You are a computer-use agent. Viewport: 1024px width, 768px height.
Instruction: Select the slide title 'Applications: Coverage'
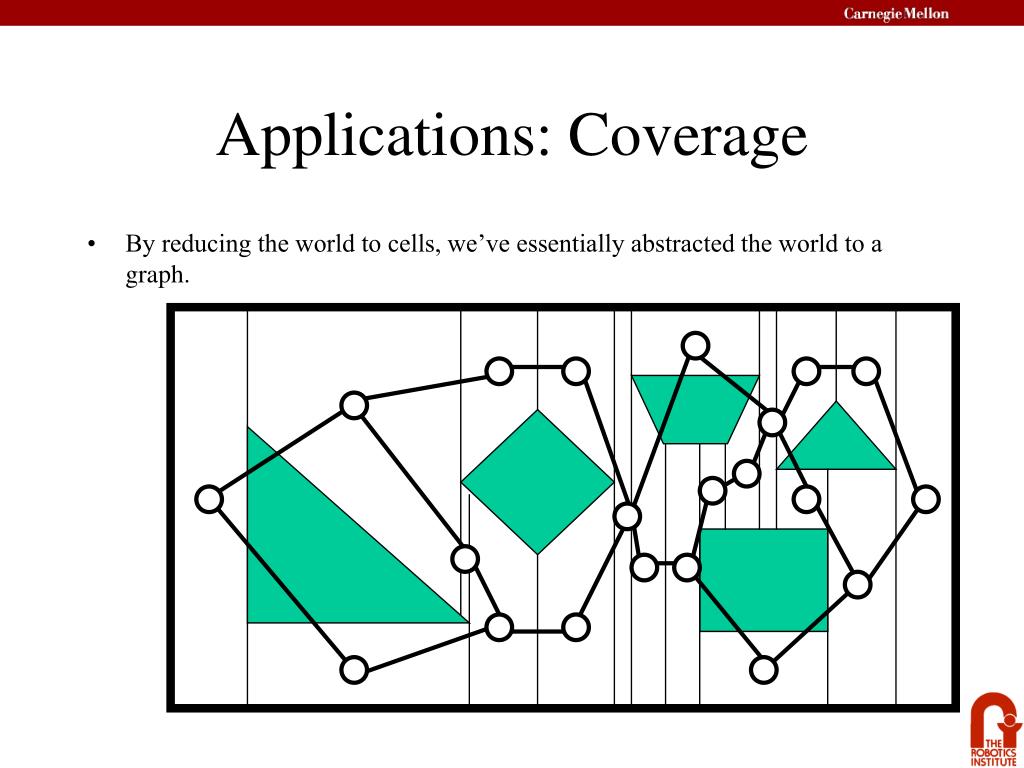click(512, 136)
